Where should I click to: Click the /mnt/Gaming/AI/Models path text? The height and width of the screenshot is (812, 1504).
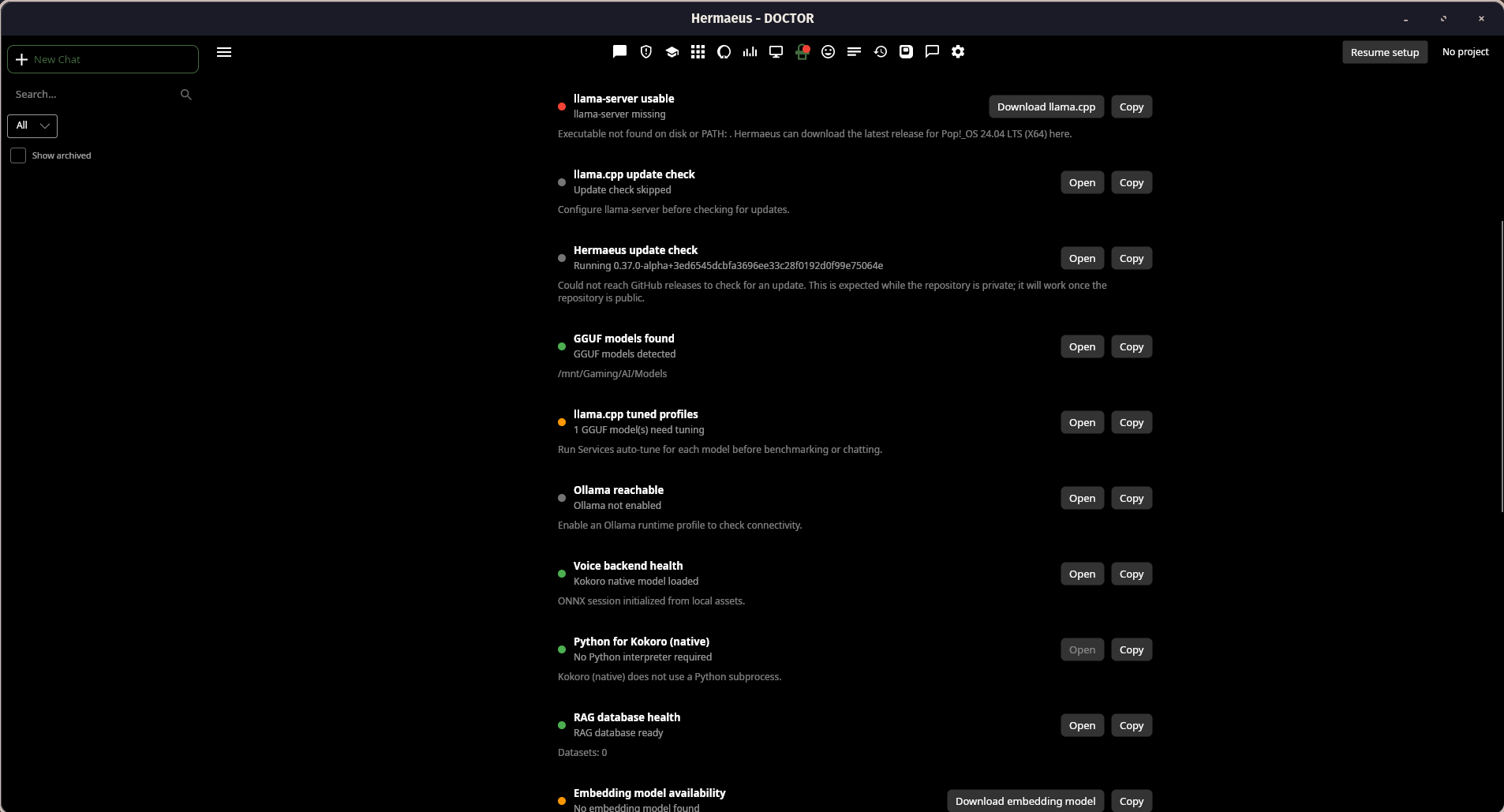pos(612,374)
